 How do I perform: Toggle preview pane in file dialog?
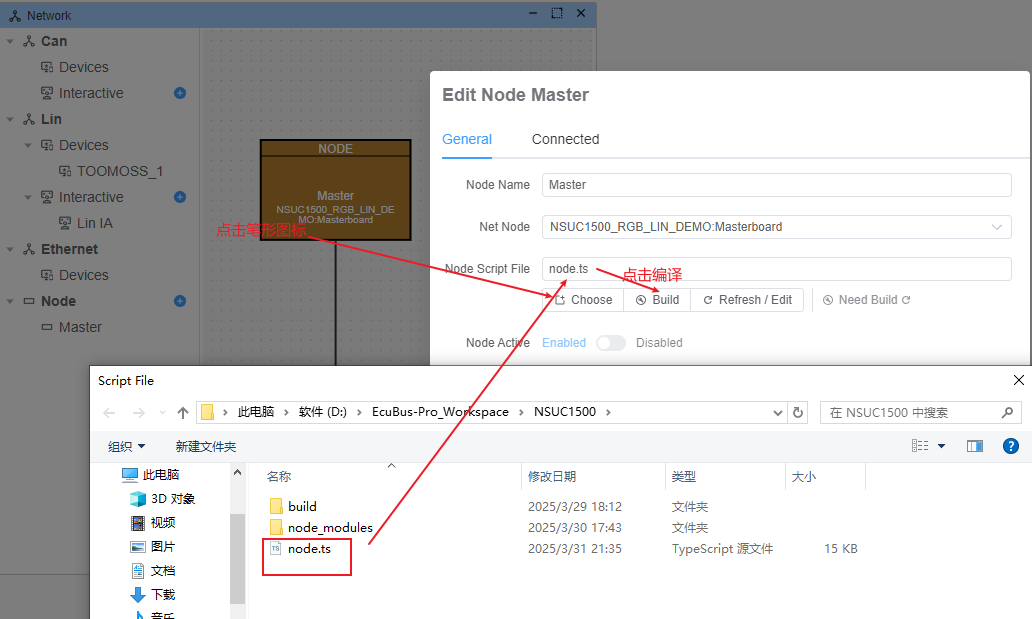click(x=975, y=446)
